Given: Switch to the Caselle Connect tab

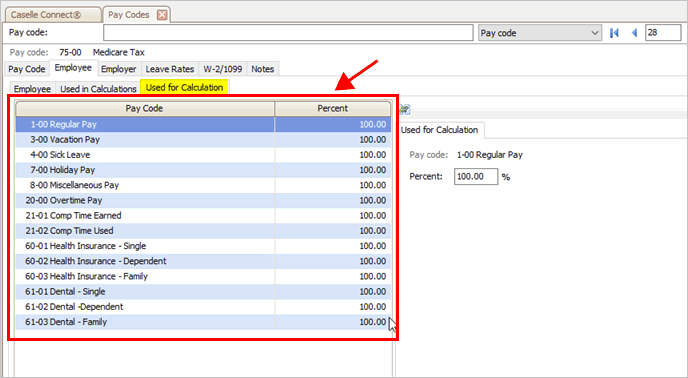Looking at the screenshot, I should pyautogui.click(x=52, y=15).
